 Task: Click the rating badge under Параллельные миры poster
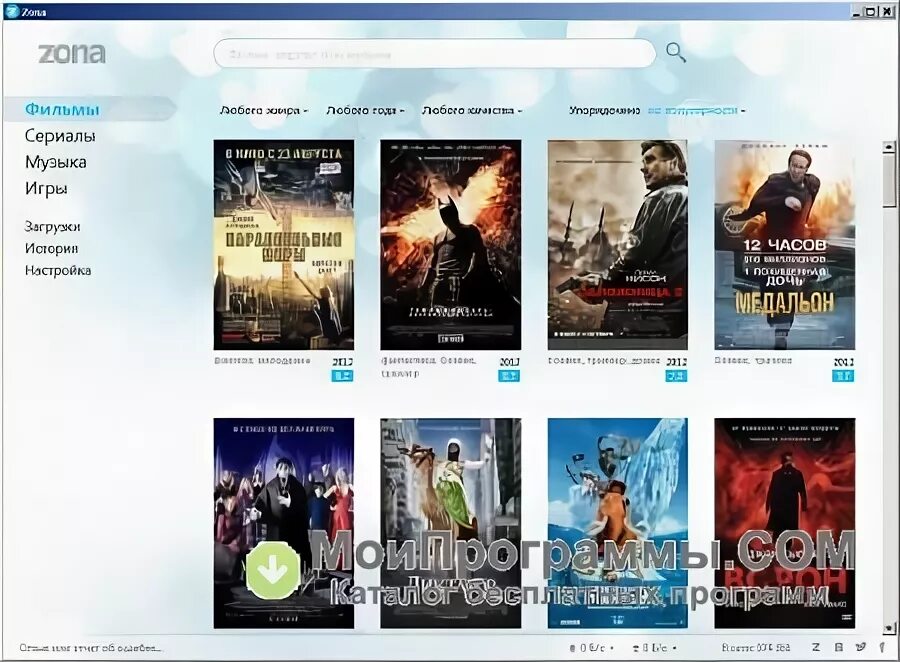(342, 376)
